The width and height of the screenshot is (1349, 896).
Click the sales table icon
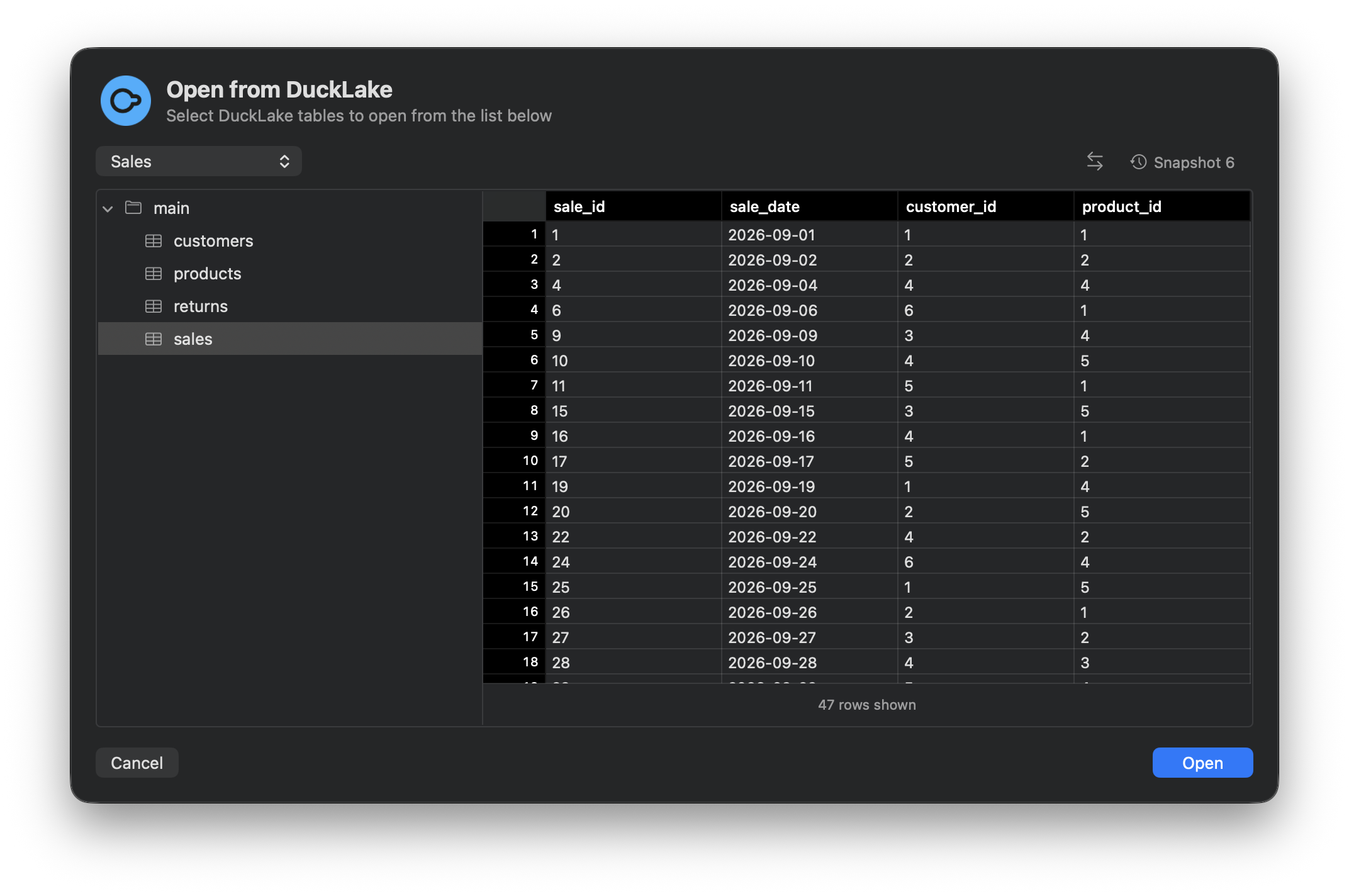(154, 339)
